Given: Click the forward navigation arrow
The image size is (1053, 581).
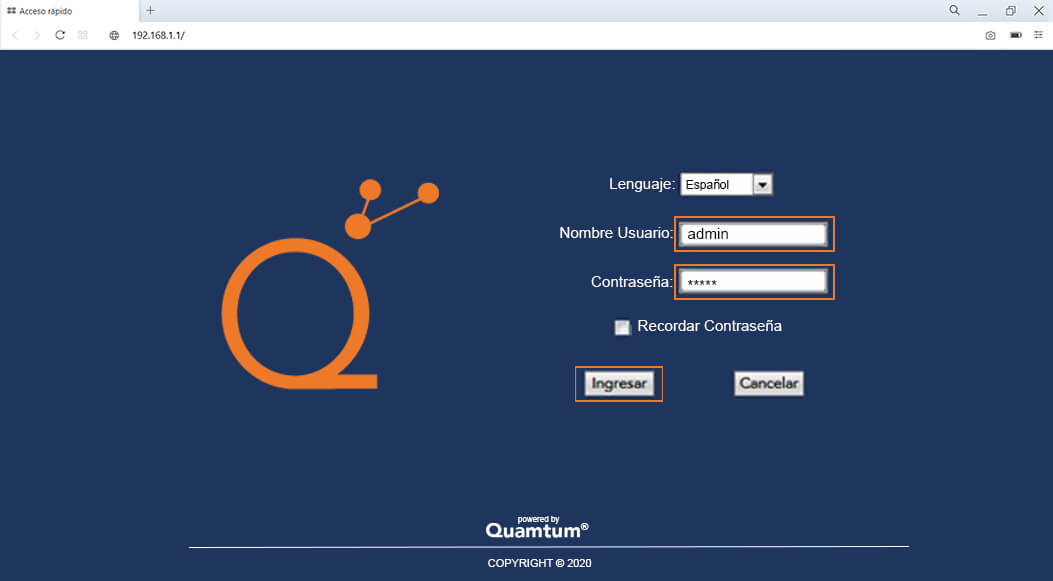Looking at the screenshot, I should pos(37,35).
